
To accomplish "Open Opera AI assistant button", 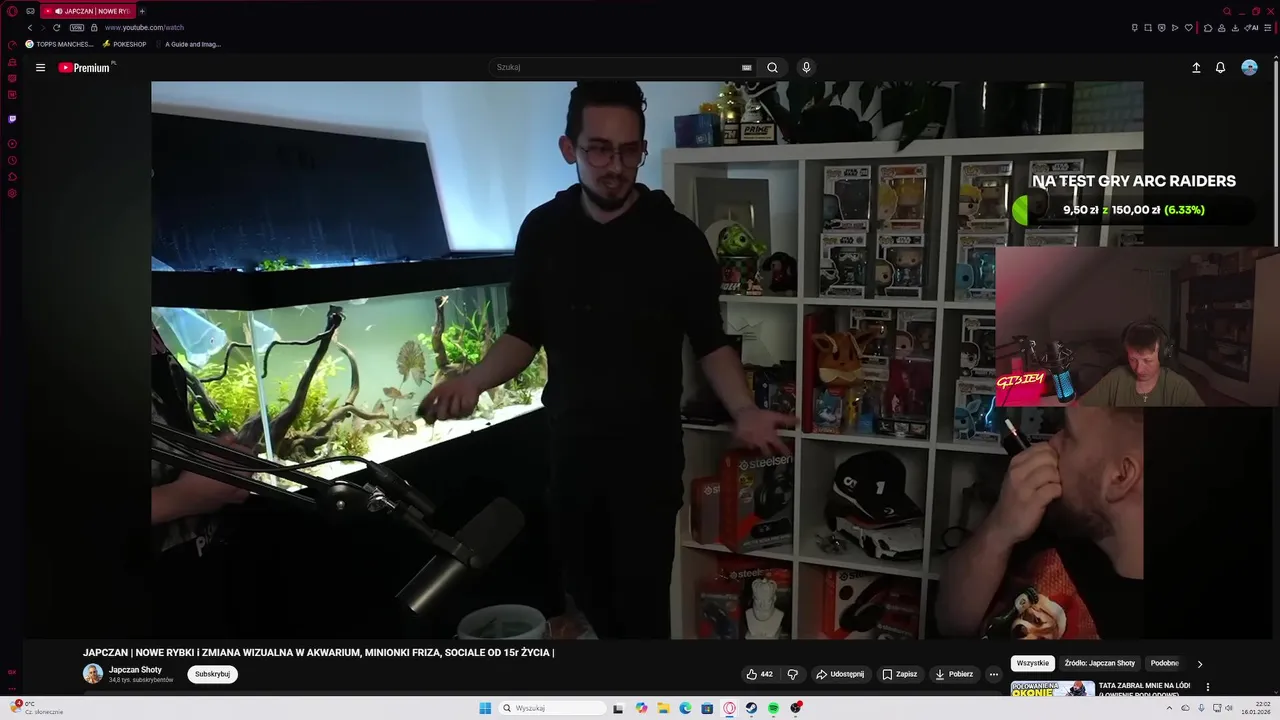I will point(1251,28).
